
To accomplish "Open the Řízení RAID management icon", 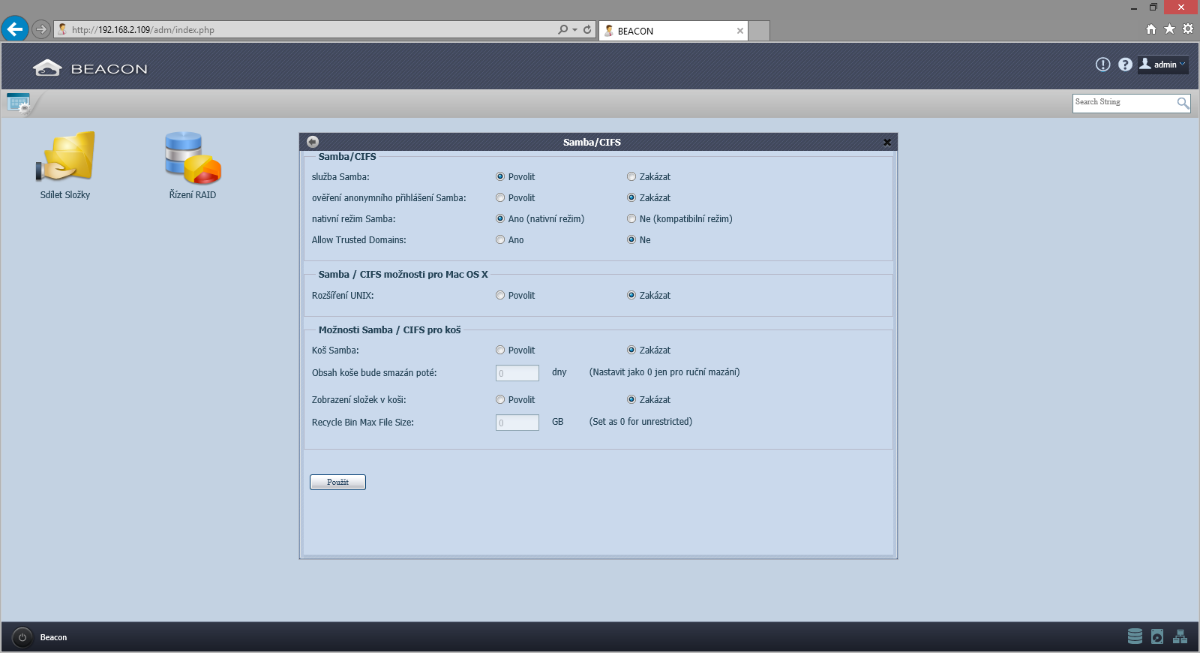I will tap(192, 158).
